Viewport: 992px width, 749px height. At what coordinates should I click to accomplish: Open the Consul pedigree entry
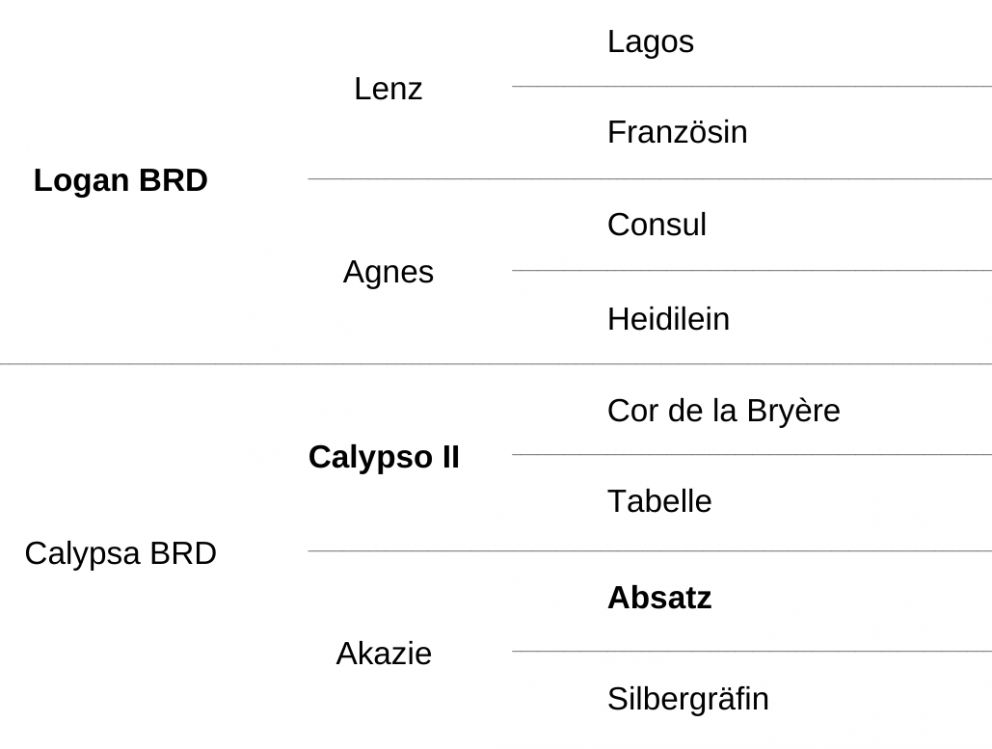[657, 225]
